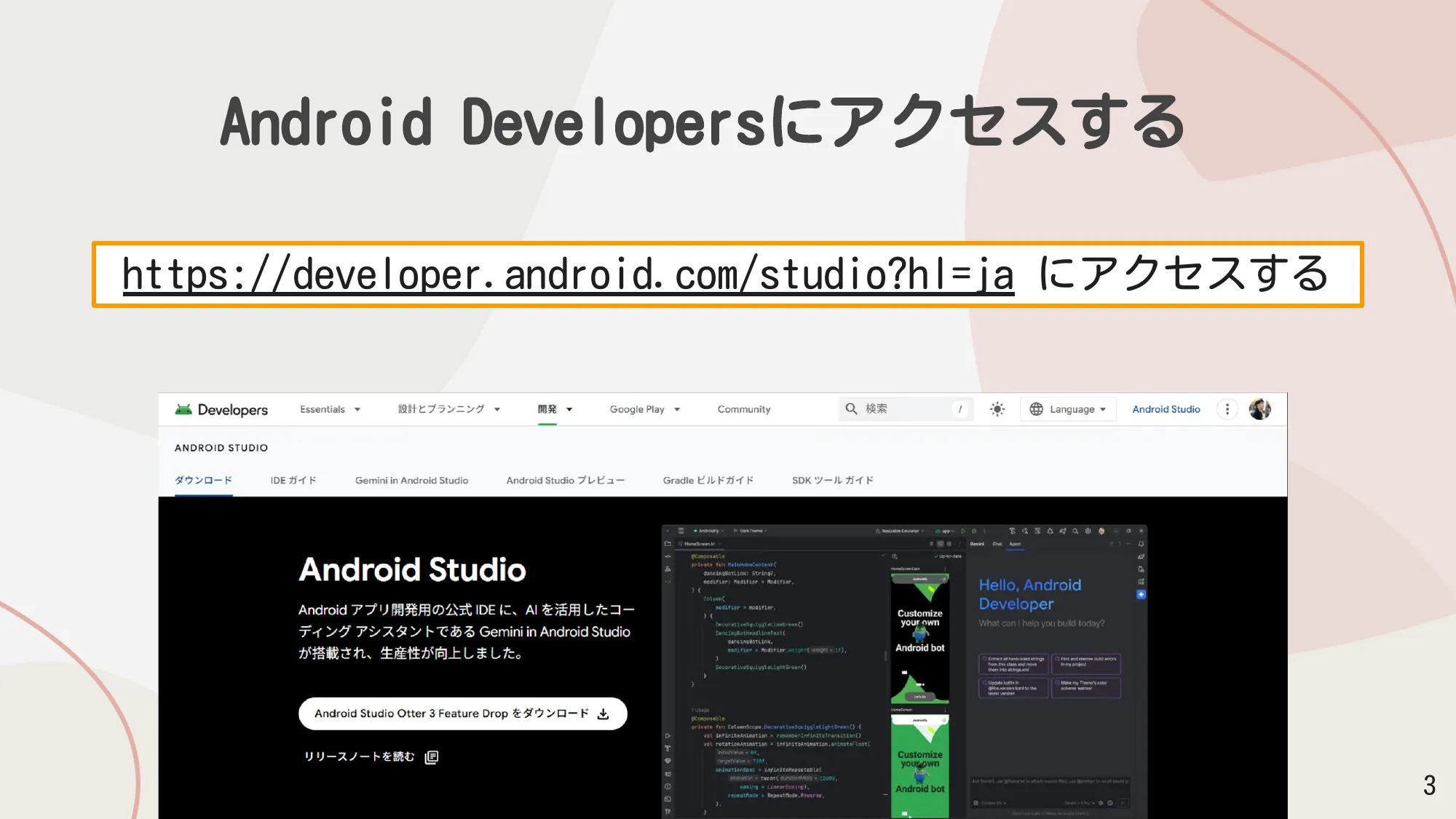1456x819 pixels.
Task: Click the globe Language icon
Action: pos(1037,408)
